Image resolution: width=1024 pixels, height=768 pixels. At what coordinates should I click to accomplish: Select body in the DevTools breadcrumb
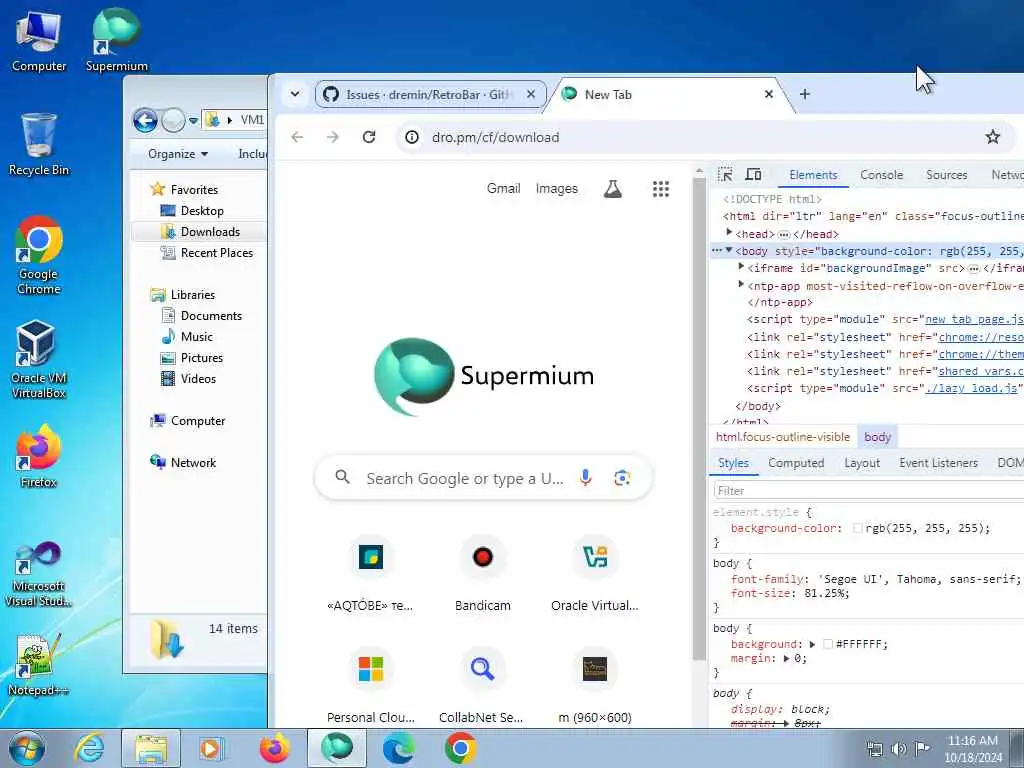pyautogui.click(x=877, y=437)
